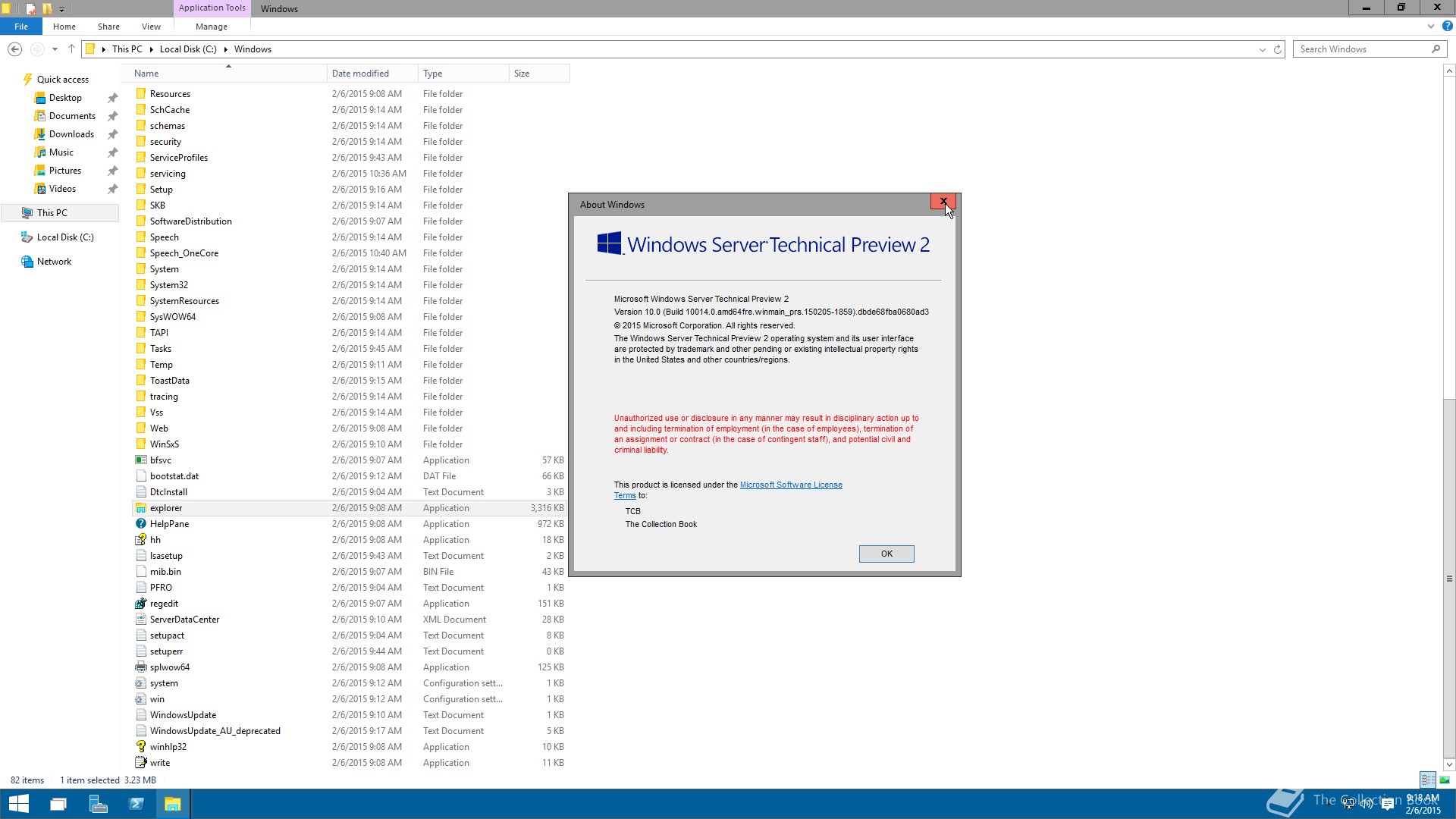Sort files by Type column header

tap(463, 74)
